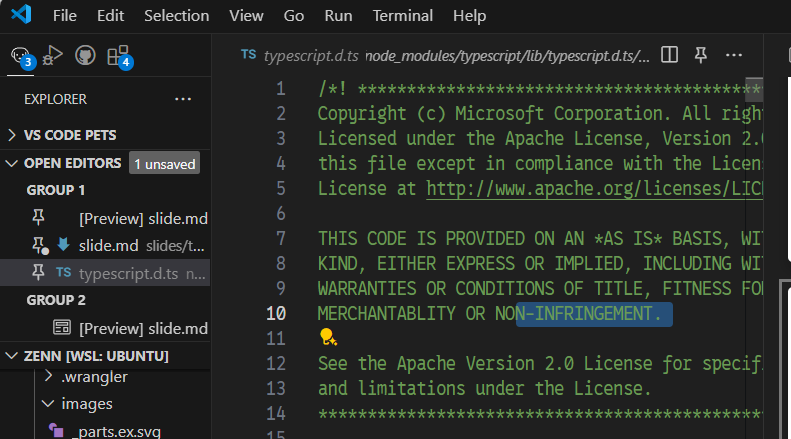The height and width of the screenshot is (439, 791).
Task: Open [Preview] slide.md in GROUP 1
Action: coord(143,218)
